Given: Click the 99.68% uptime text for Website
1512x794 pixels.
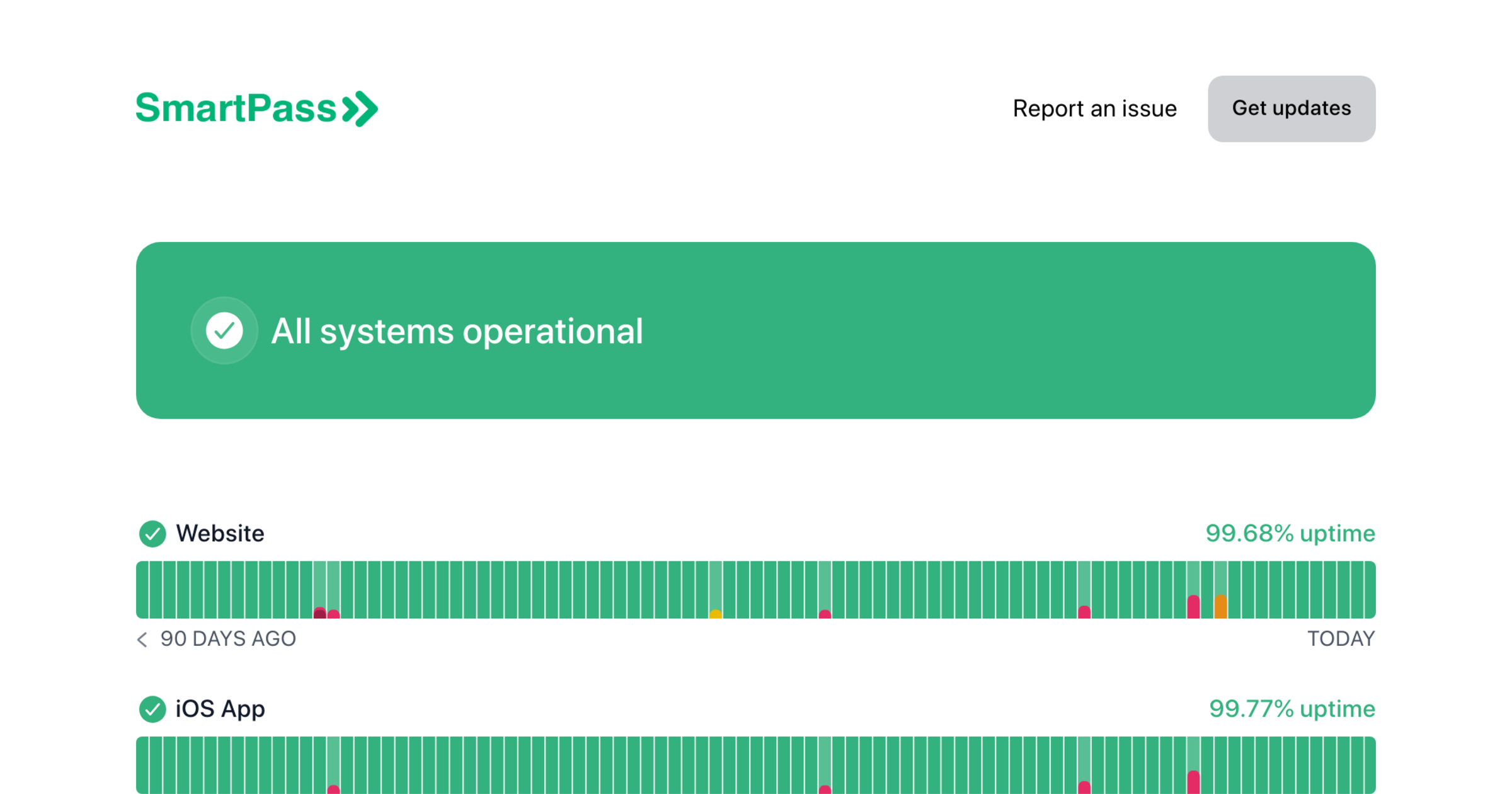Looking at the screenshot, I should pyautogui.click(x=1290, y=534).
